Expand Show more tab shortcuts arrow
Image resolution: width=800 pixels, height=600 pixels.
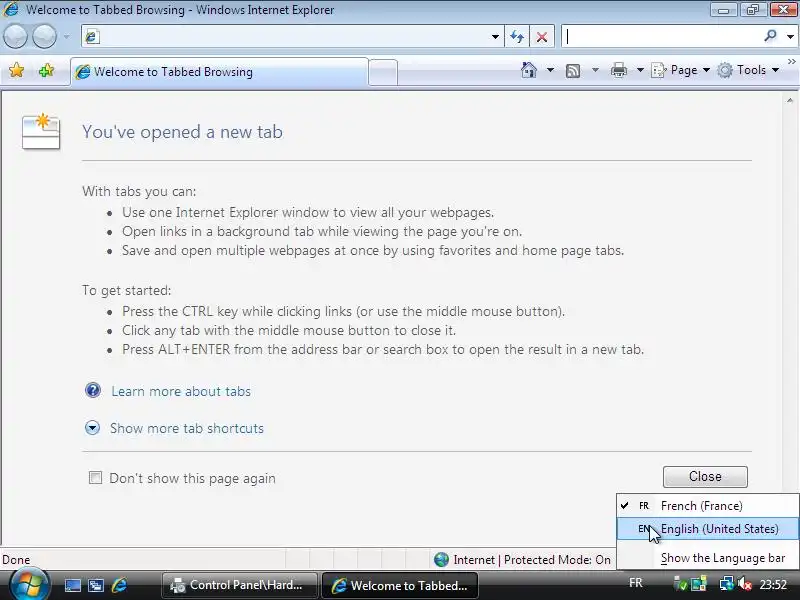[x=92, y=428]
